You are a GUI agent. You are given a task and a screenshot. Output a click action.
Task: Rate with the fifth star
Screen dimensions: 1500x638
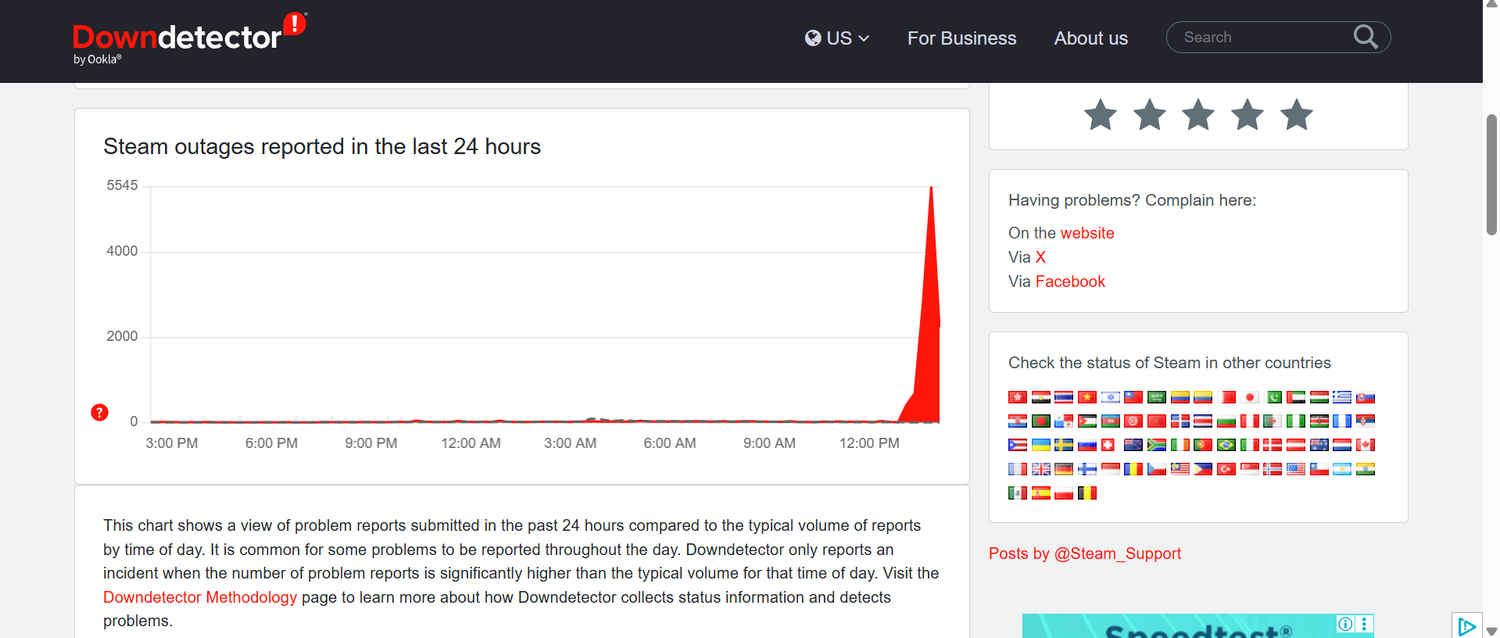pyautogui.click(x=1296, y=115)
